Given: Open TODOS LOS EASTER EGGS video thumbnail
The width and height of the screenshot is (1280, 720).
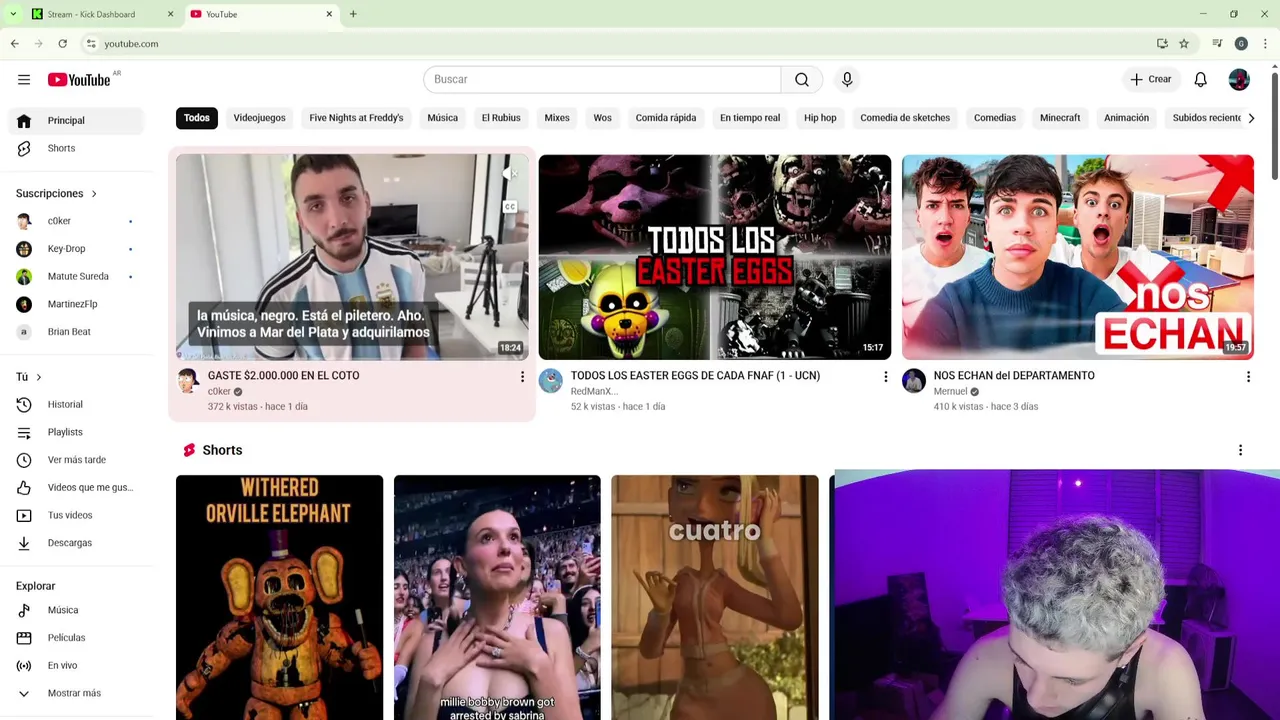Looking at the screenshot, I should (x=715, y=257).
